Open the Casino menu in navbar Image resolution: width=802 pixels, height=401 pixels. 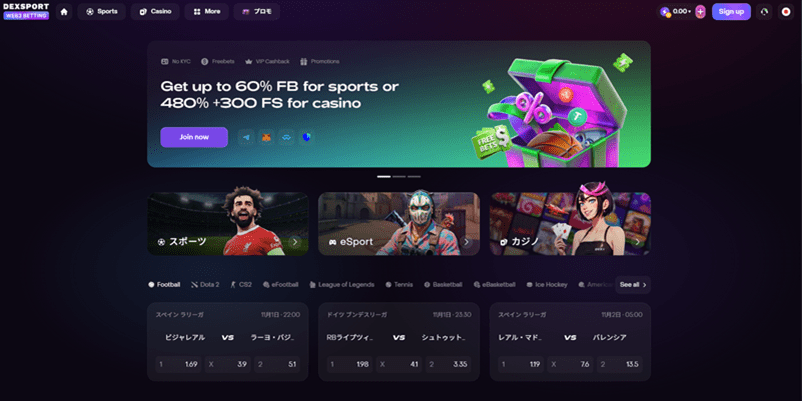[x=155, y=12]
